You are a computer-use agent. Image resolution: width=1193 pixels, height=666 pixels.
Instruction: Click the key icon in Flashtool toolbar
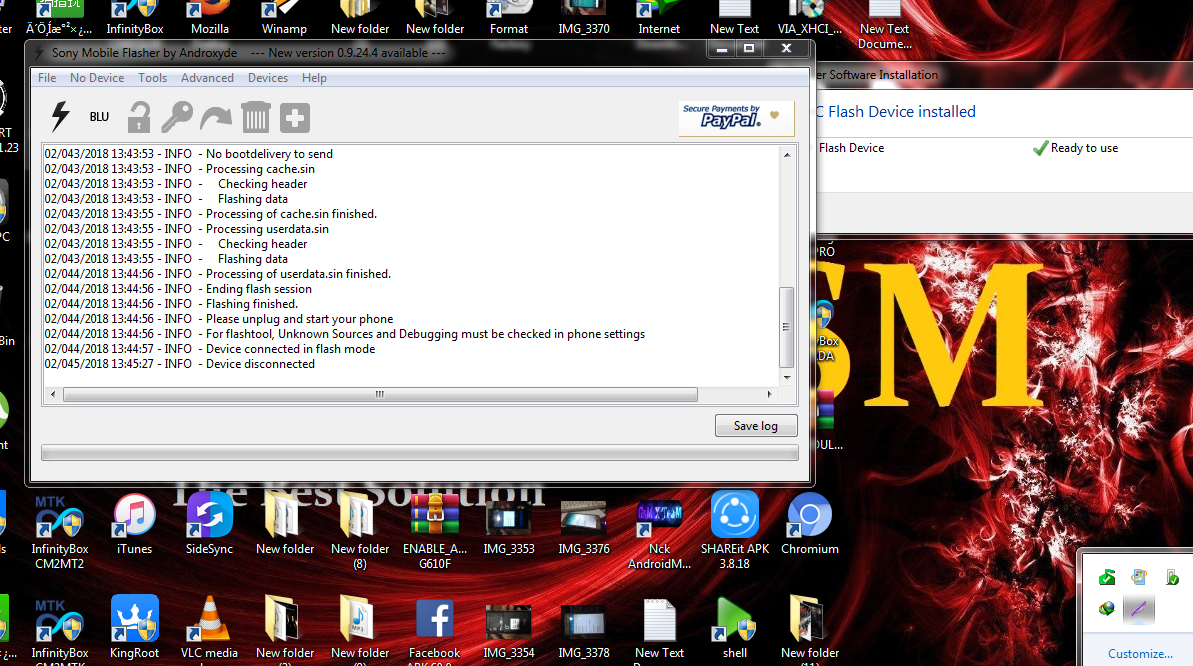pos(177,116)
